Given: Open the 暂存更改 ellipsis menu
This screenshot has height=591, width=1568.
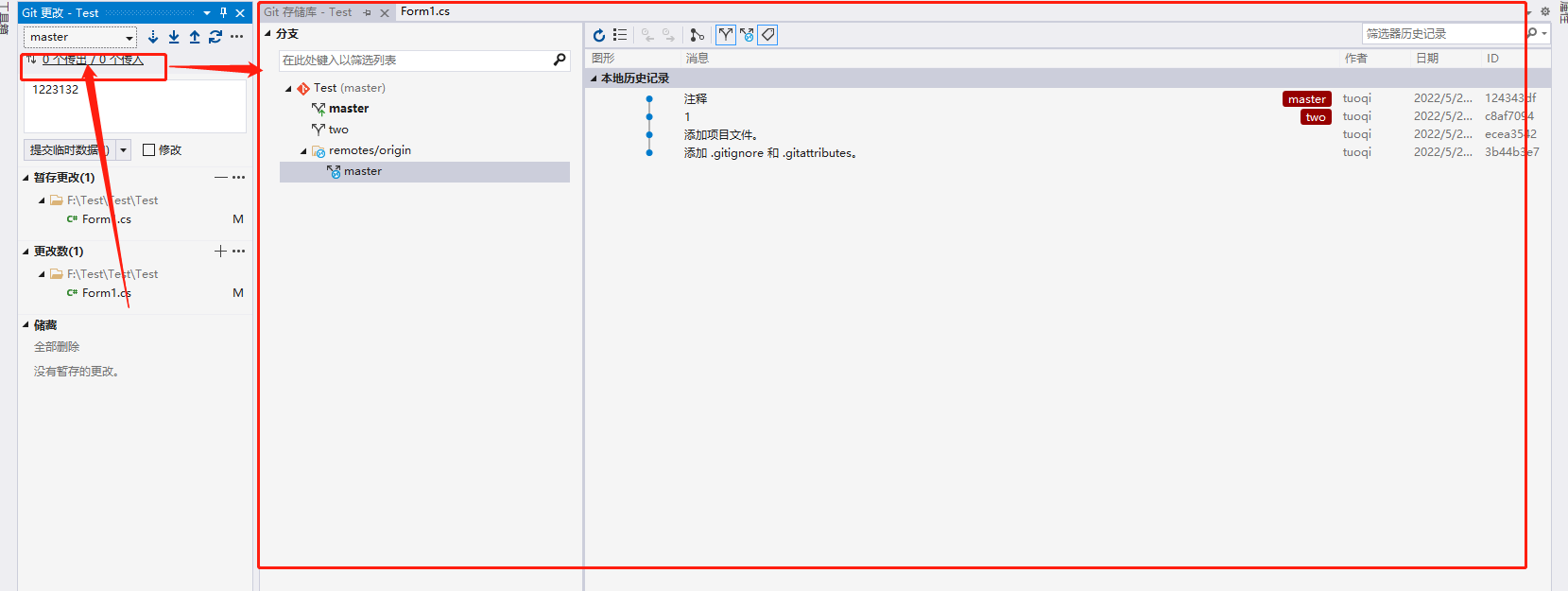Looking at the screenshot, I should pos(238,177).
